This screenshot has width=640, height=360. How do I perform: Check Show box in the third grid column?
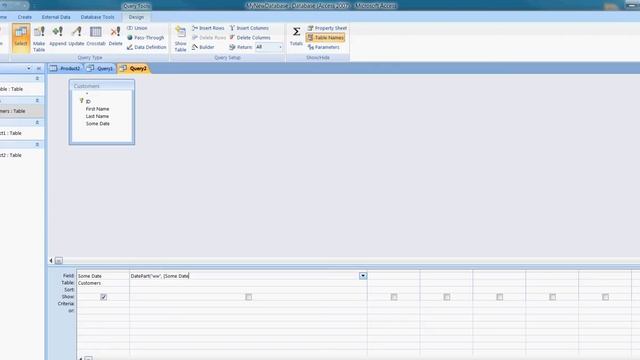coord(394,297)
